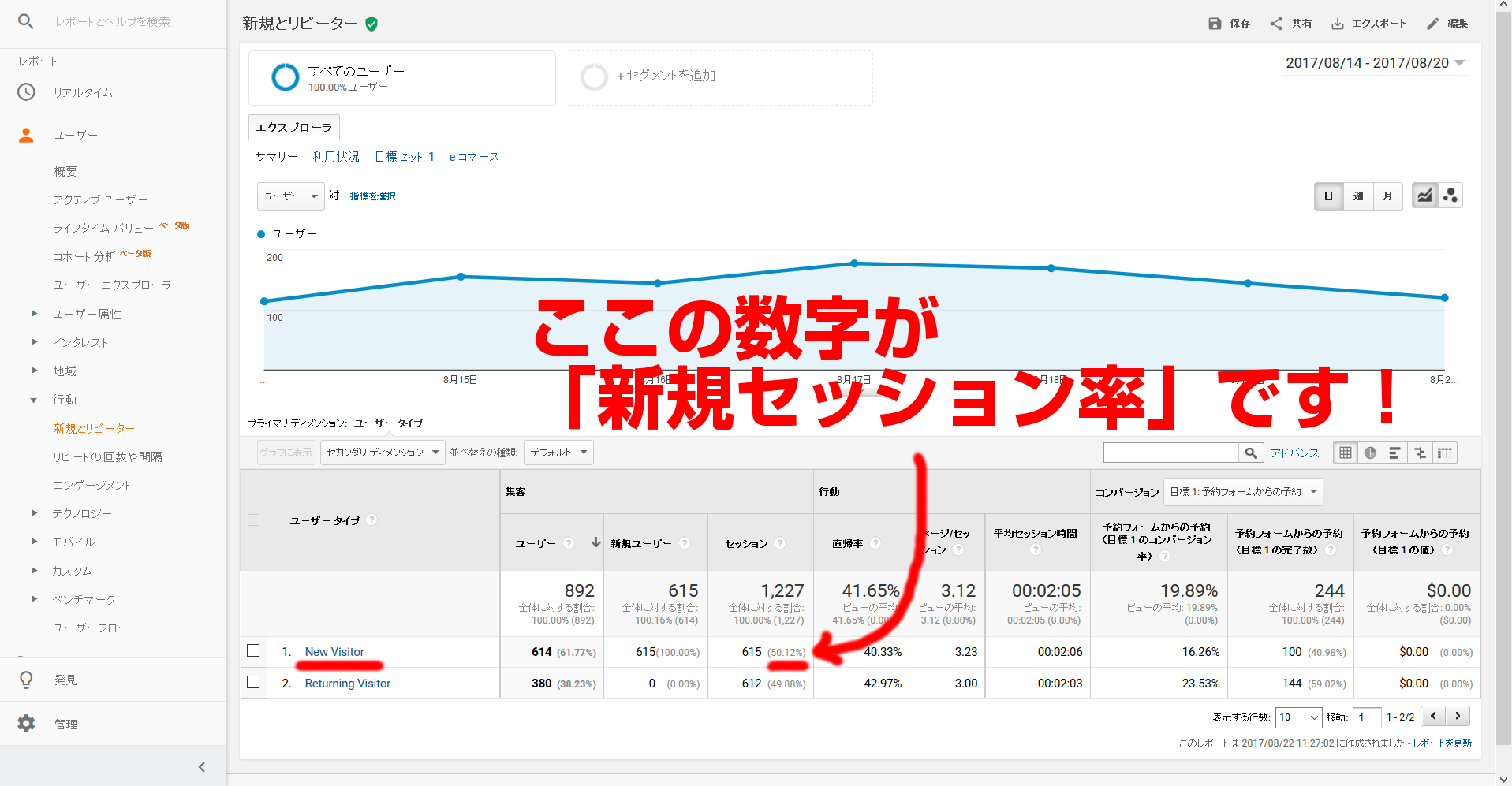
Task: Open the セカンダリ ディメンション dropdown
Action: coord(383,453)
